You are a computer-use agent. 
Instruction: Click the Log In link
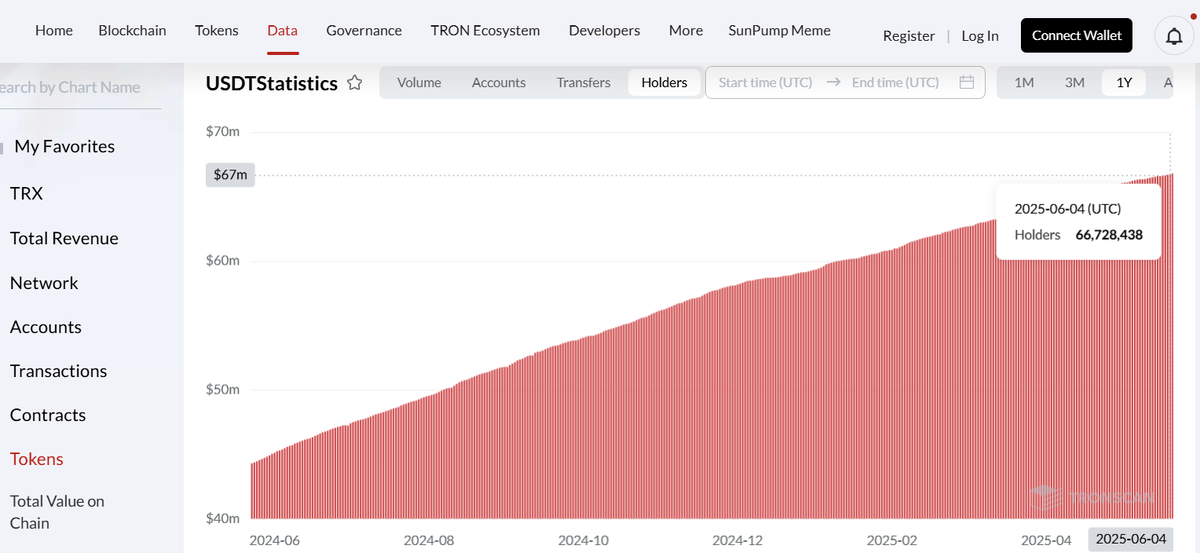coord(980,36)
